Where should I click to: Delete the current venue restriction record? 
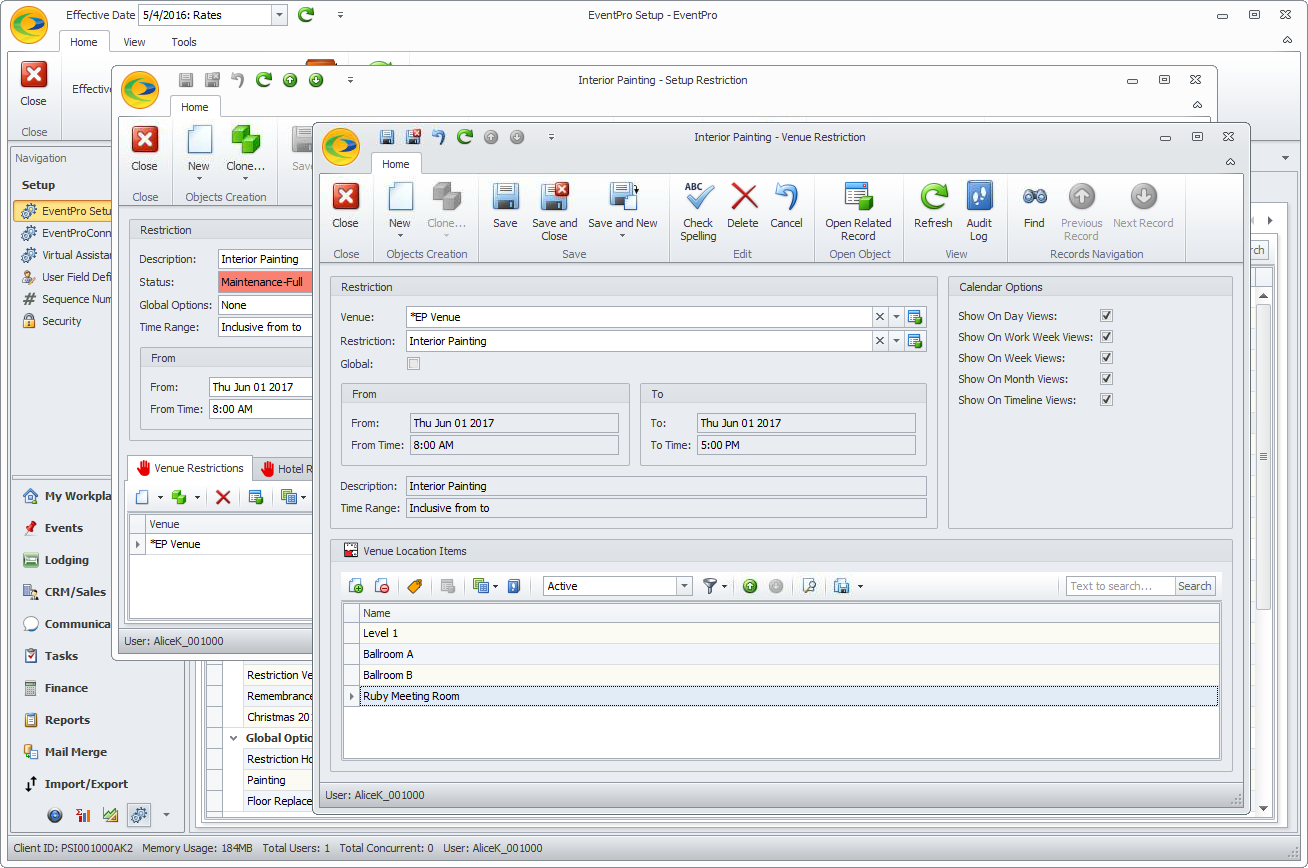pyautogui.click(x=743, y=206)
